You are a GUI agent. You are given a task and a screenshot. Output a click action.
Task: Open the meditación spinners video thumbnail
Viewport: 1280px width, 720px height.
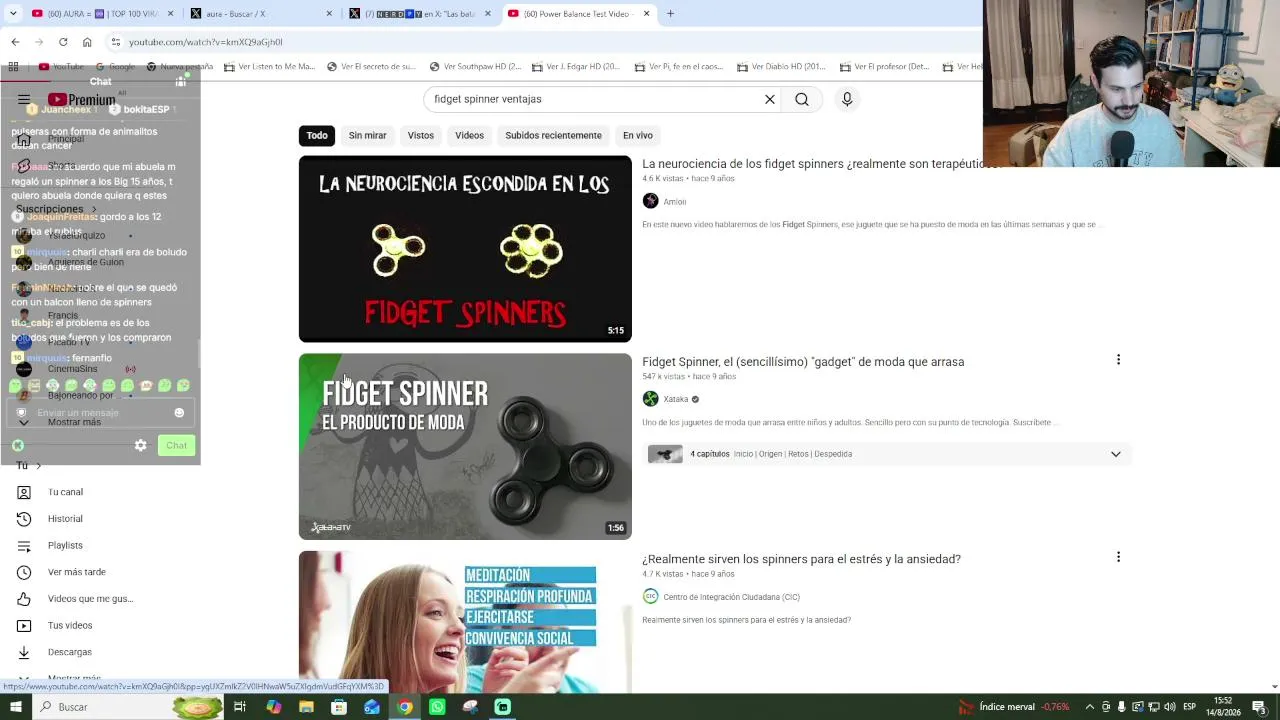click(465, 622)
